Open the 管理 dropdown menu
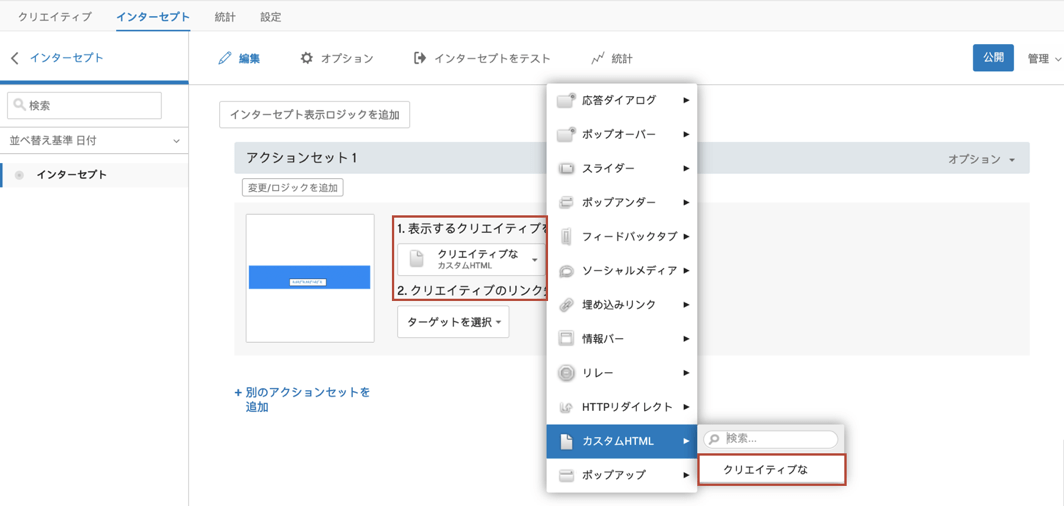Image resolution: width=1064 pixels, height=506 pixels. (x=1044, y=59)
